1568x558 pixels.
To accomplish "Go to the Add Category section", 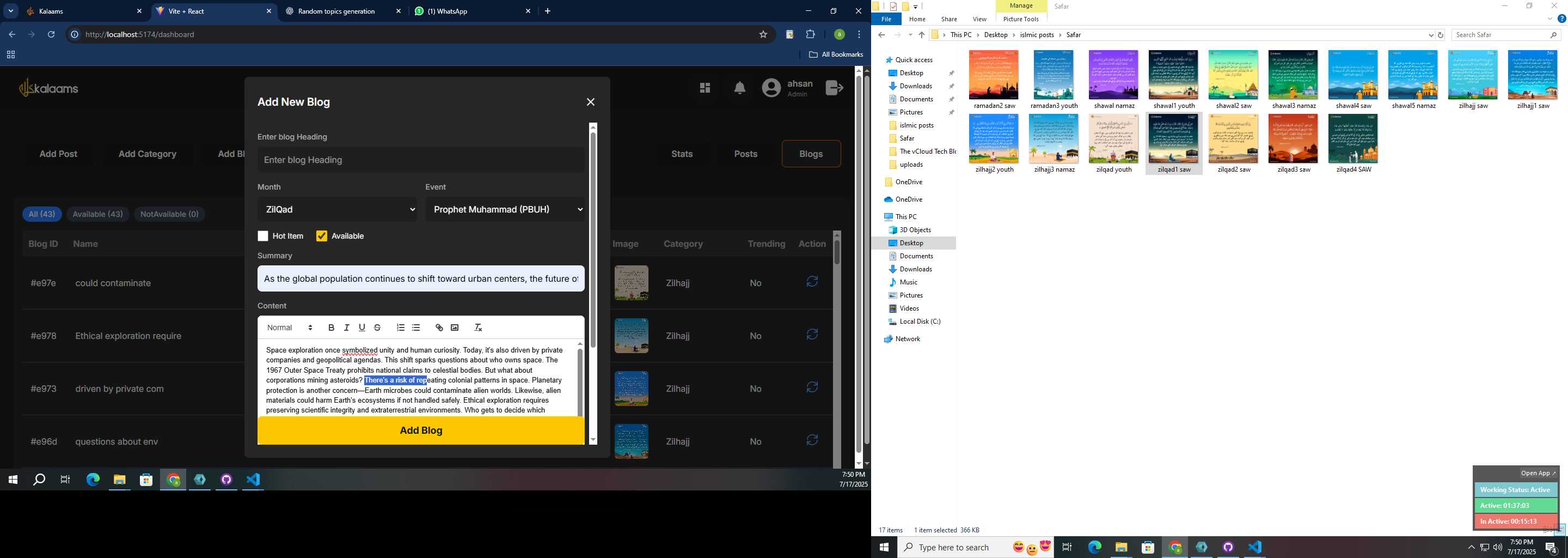I will tap(148, 154).
